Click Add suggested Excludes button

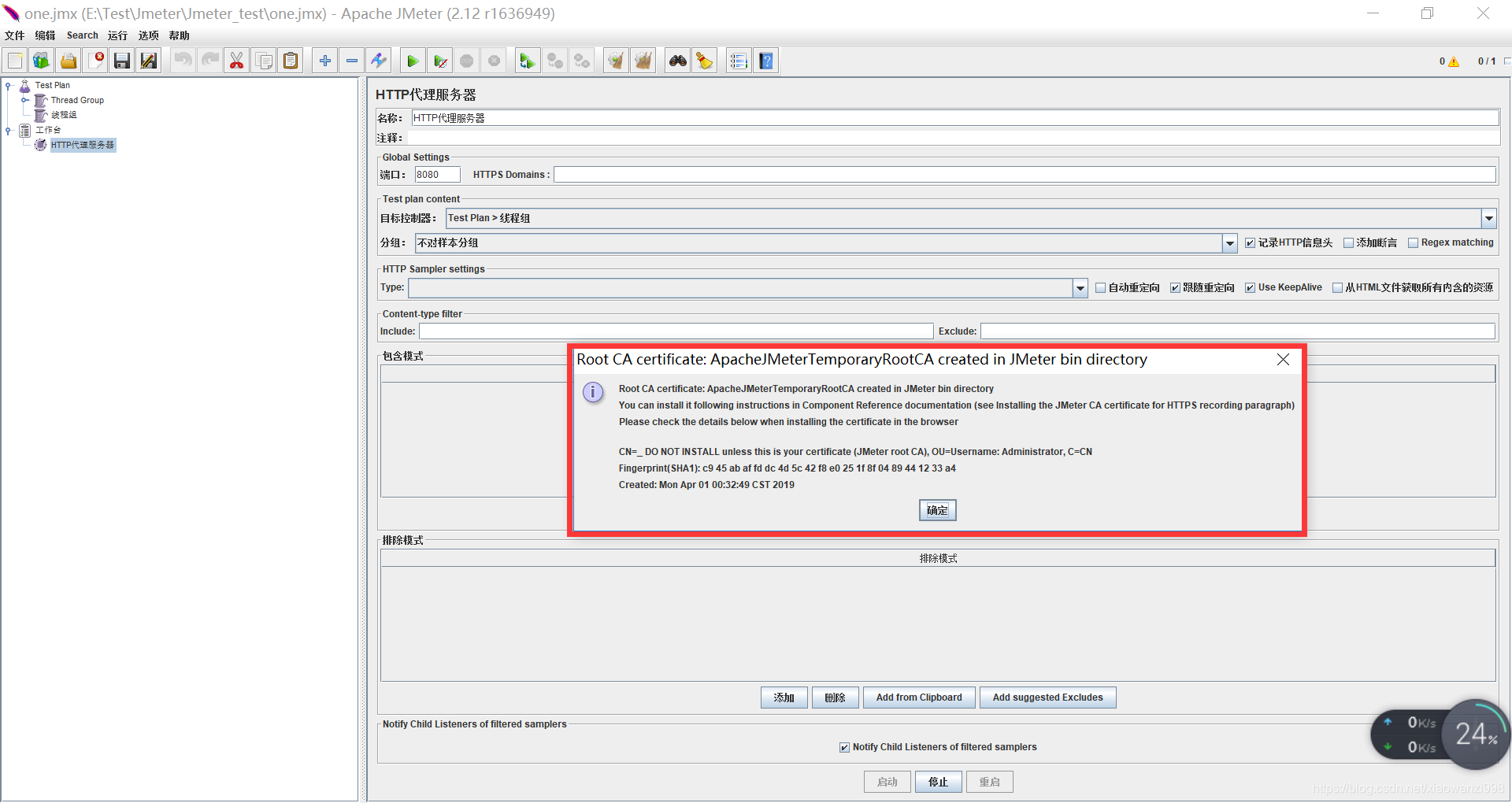coord(1047,698)
